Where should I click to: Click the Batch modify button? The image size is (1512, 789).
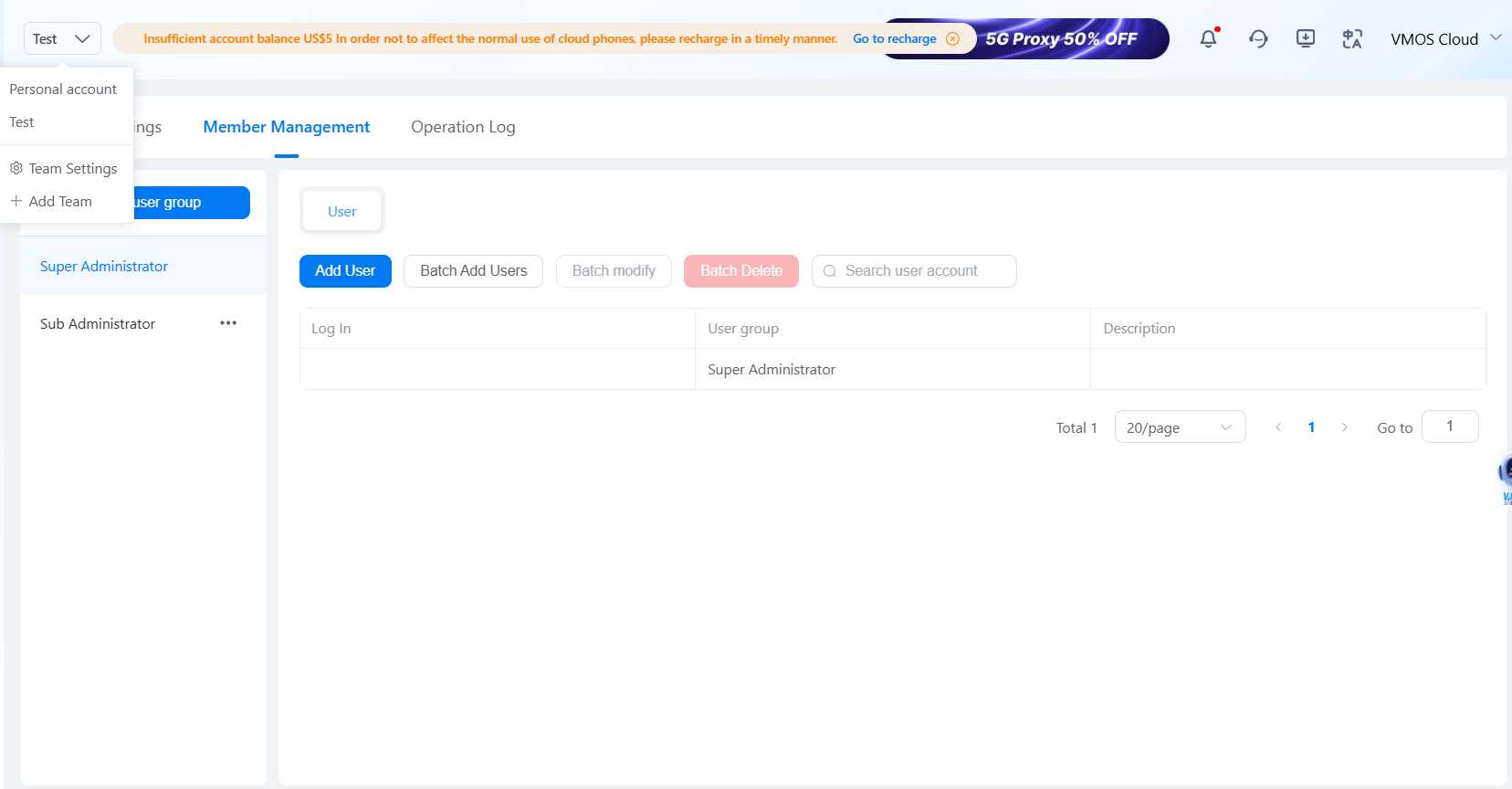[614, 271]
